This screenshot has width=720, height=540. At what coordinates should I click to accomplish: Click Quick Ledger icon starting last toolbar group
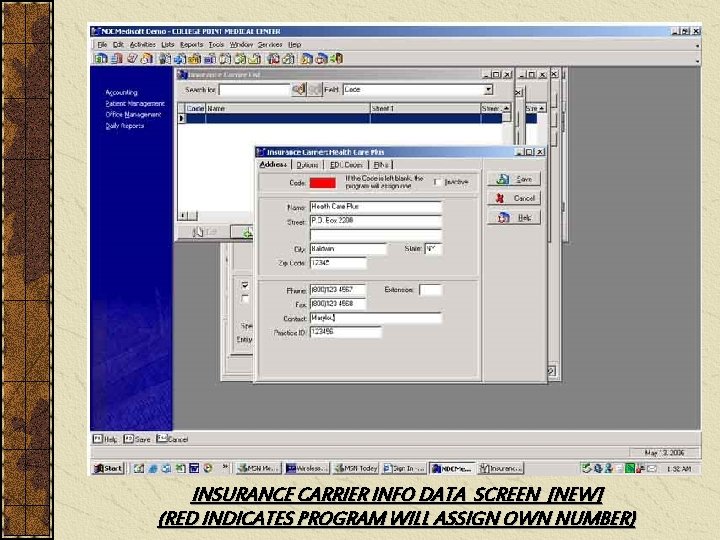tap(307, 59)
